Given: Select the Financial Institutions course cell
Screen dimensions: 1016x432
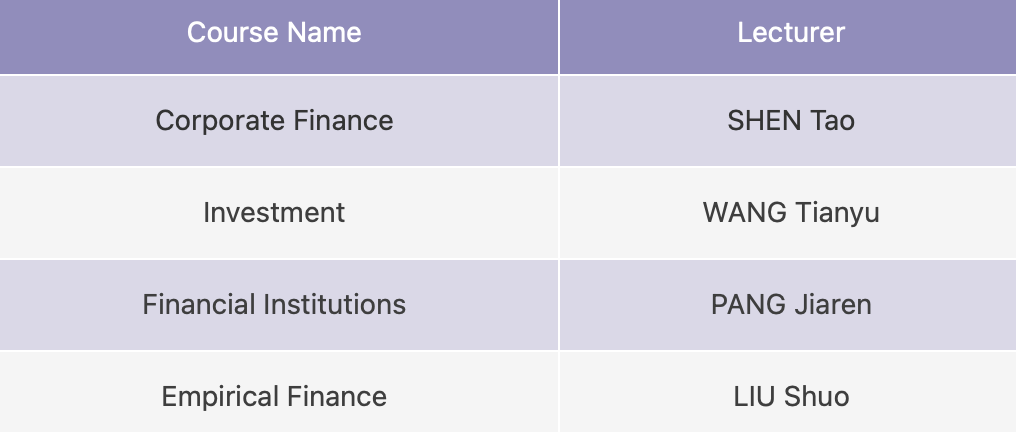Looking at the screenshot, I should coord(274,304).
